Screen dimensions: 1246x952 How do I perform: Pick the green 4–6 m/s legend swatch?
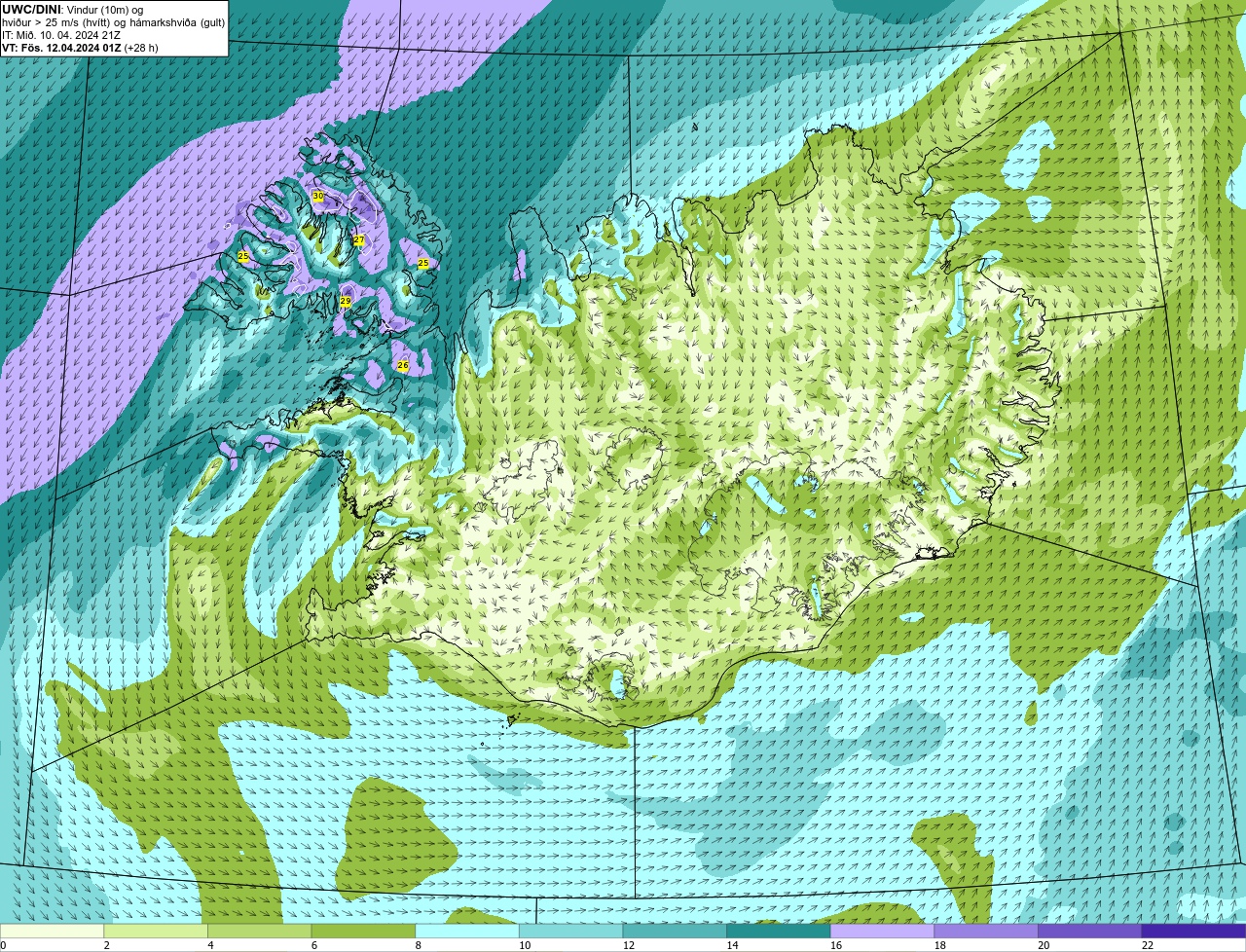(x=259, y=931)
